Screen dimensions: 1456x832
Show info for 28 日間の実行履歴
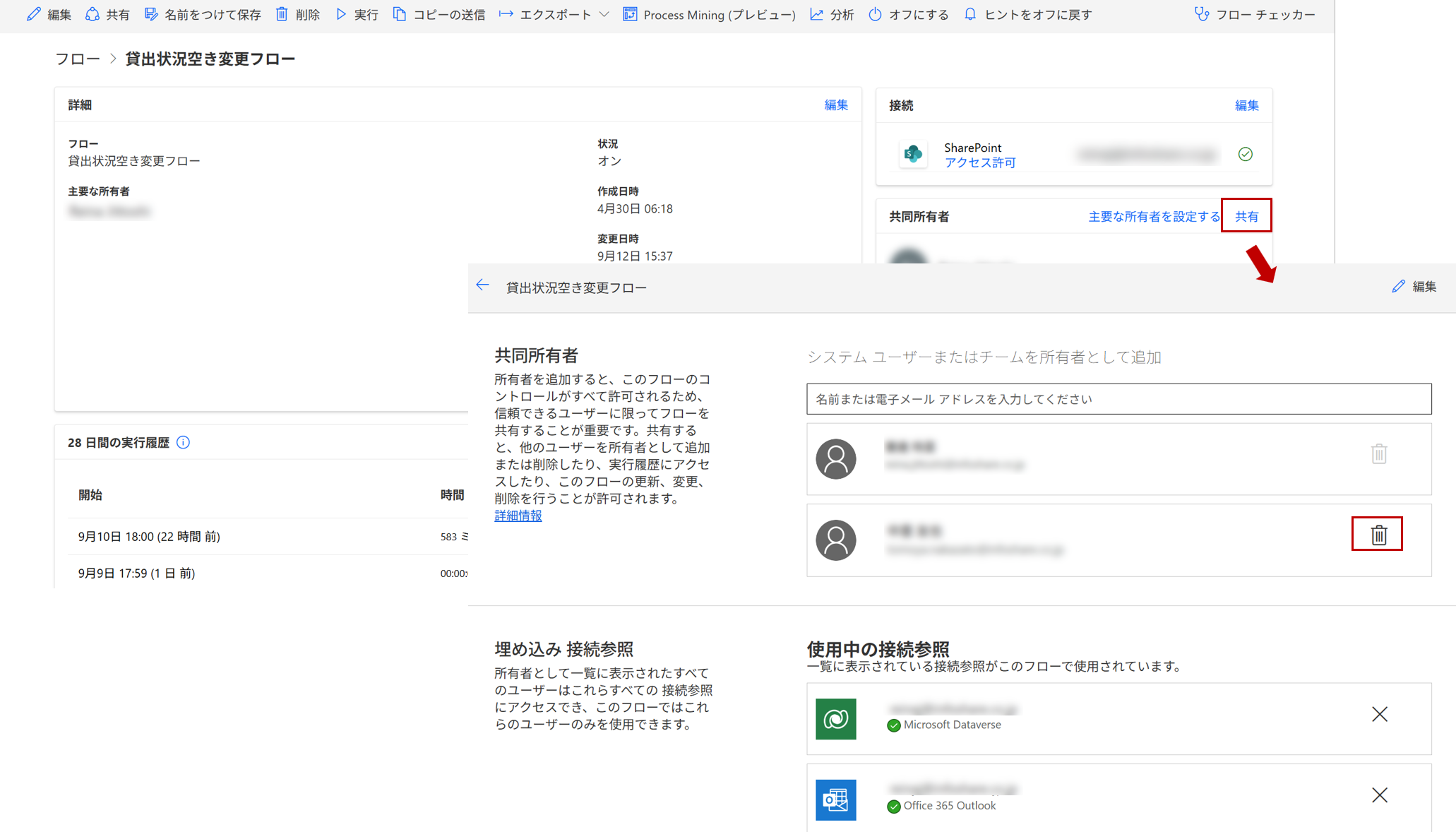[x=184, y=442]
